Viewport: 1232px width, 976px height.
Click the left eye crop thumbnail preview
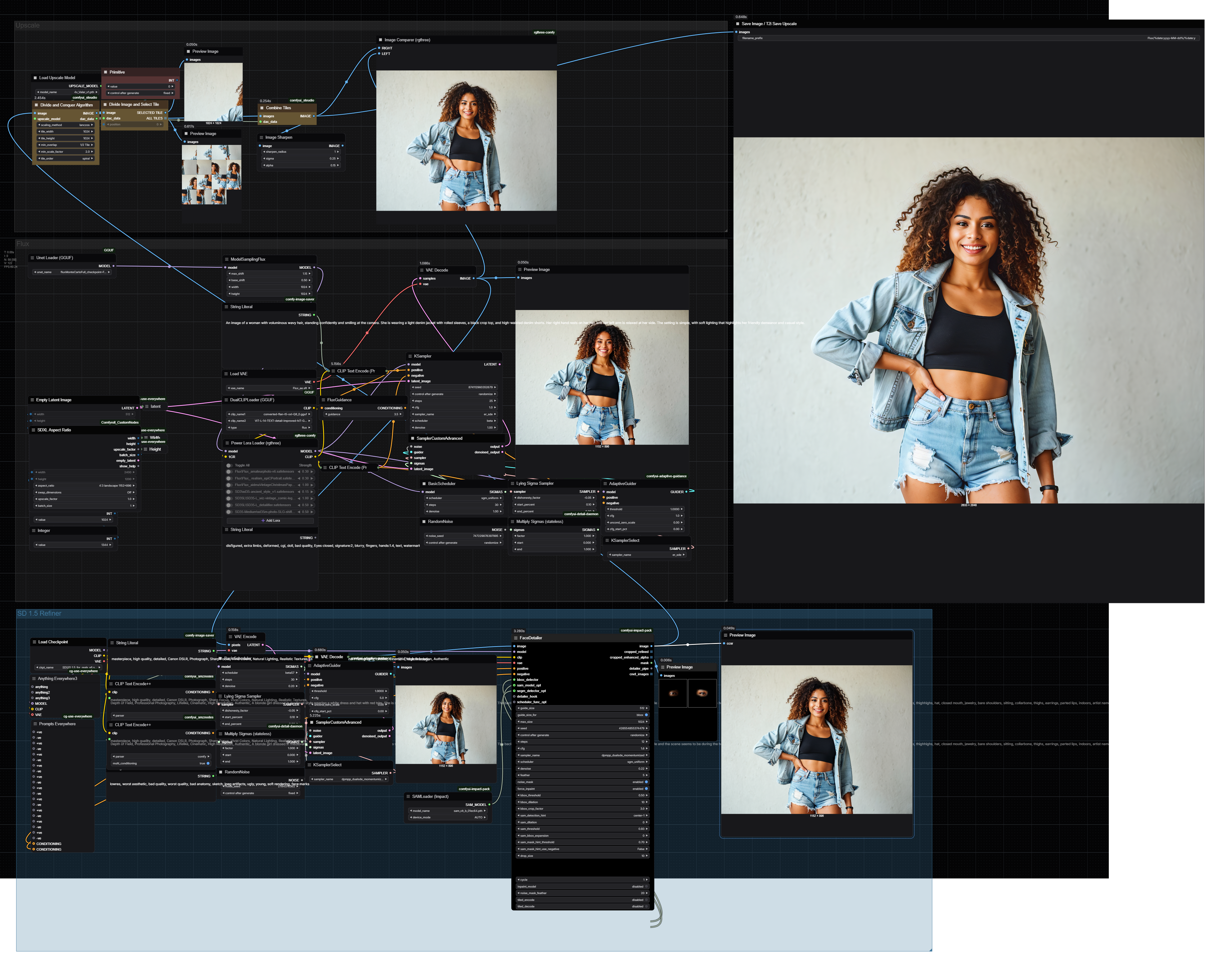[x=673, y=693]
